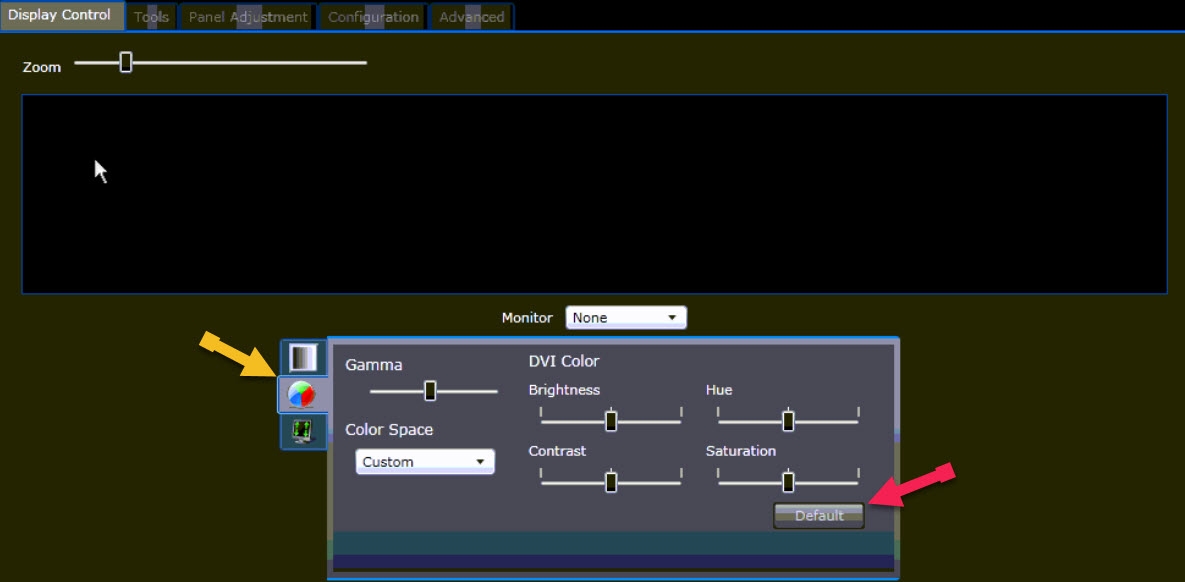This screenshot has height=582, width=1185.
Task: Click the Saturation slider handle
Action: (x=788, y=482)
